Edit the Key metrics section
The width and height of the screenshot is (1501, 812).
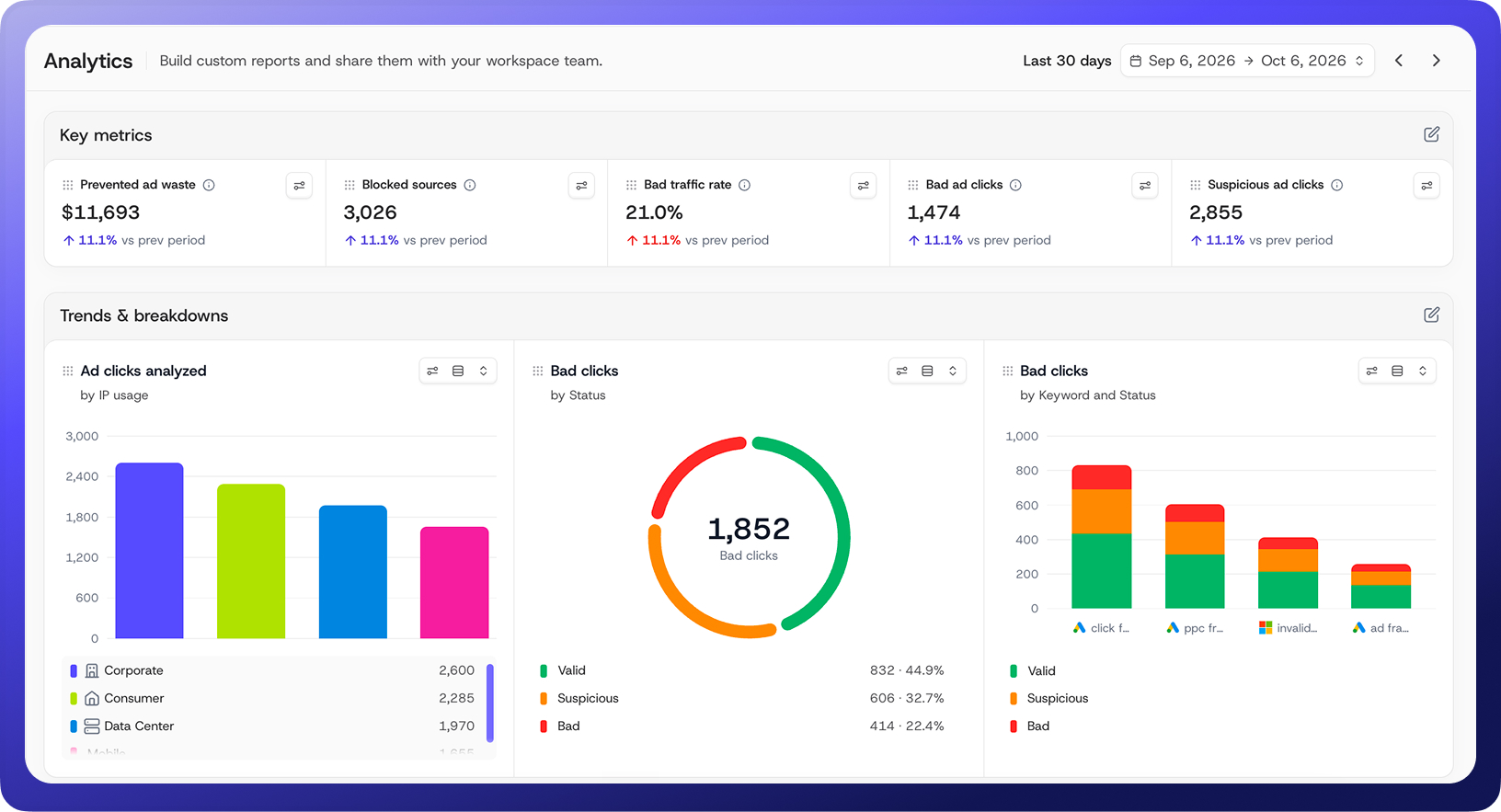point(1431,134)
